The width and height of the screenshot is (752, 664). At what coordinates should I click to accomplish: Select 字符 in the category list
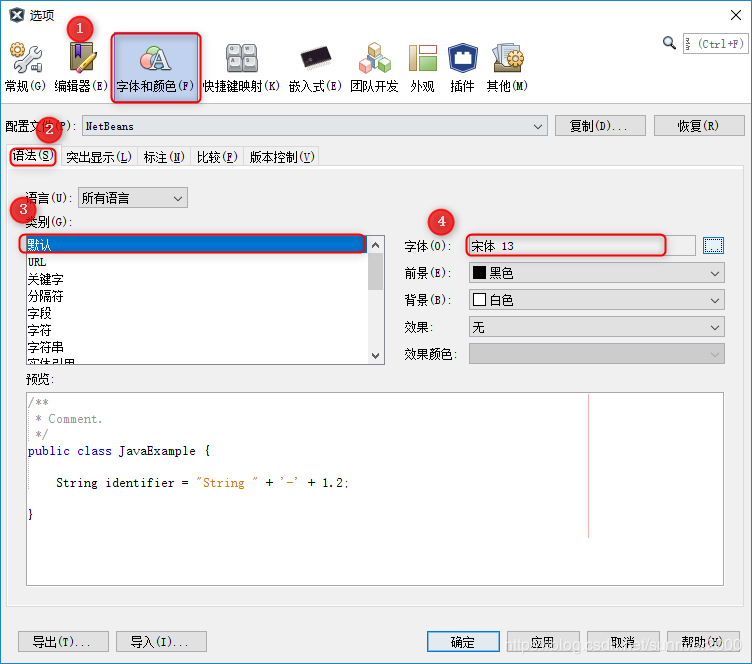click(197, 330)
